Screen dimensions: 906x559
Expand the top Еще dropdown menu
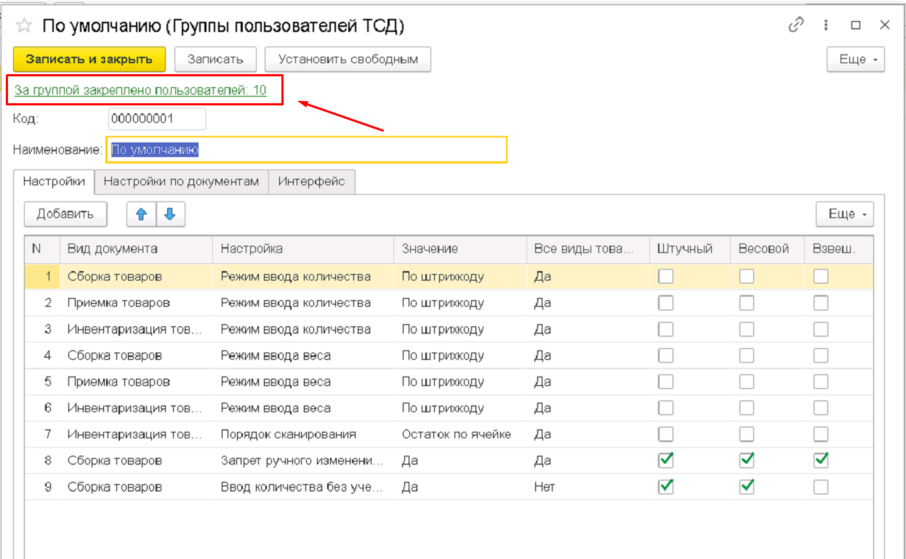pos(856,60)
